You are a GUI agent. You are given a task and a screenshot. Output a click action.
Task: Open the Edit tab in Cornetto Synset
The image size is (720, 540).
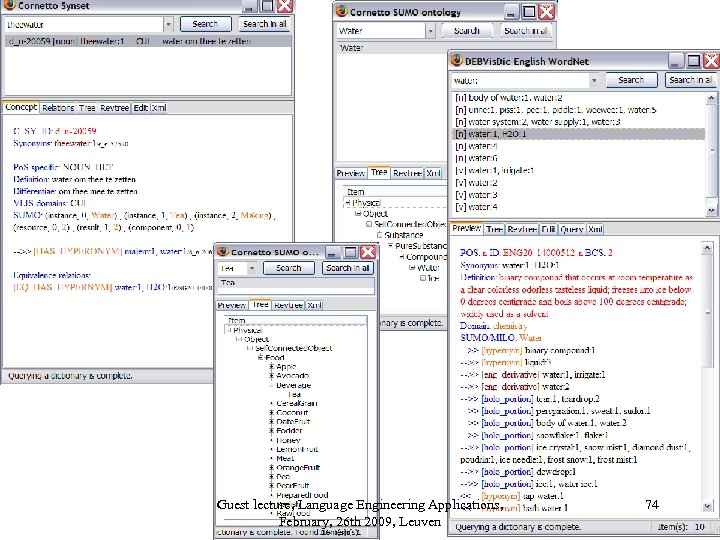point(141,108)
